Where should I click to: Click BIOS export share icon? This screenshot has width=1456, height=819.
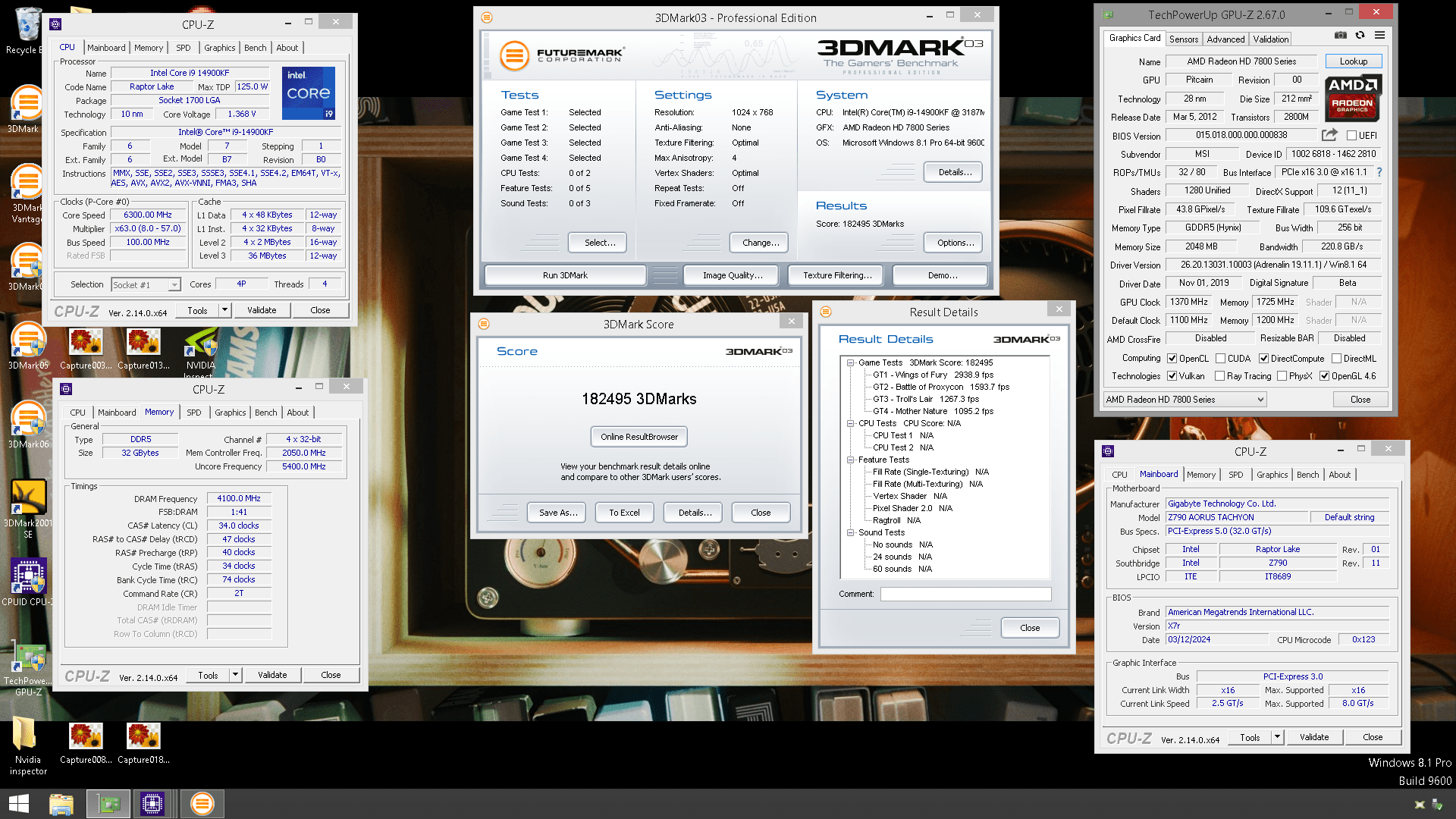pyautogui.click(x=1329, y=135)
